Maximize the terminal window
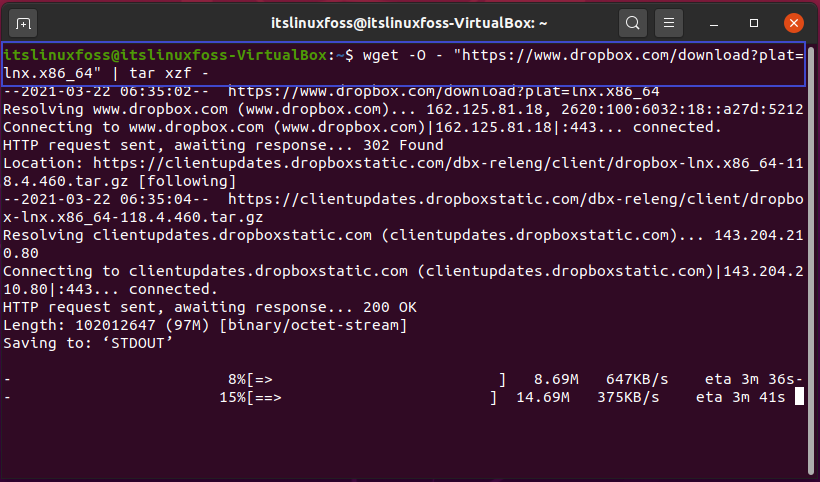 point(754,24)
